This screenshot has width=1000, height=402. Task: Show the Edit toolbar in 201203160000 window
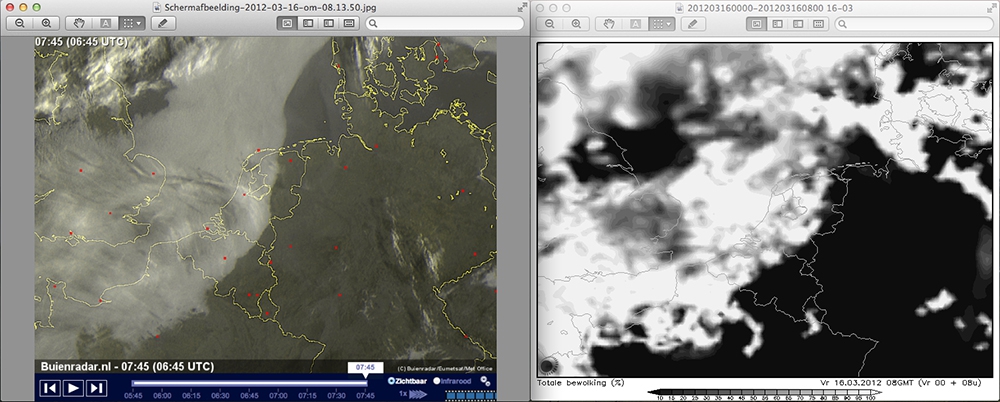tap(693, 24)
